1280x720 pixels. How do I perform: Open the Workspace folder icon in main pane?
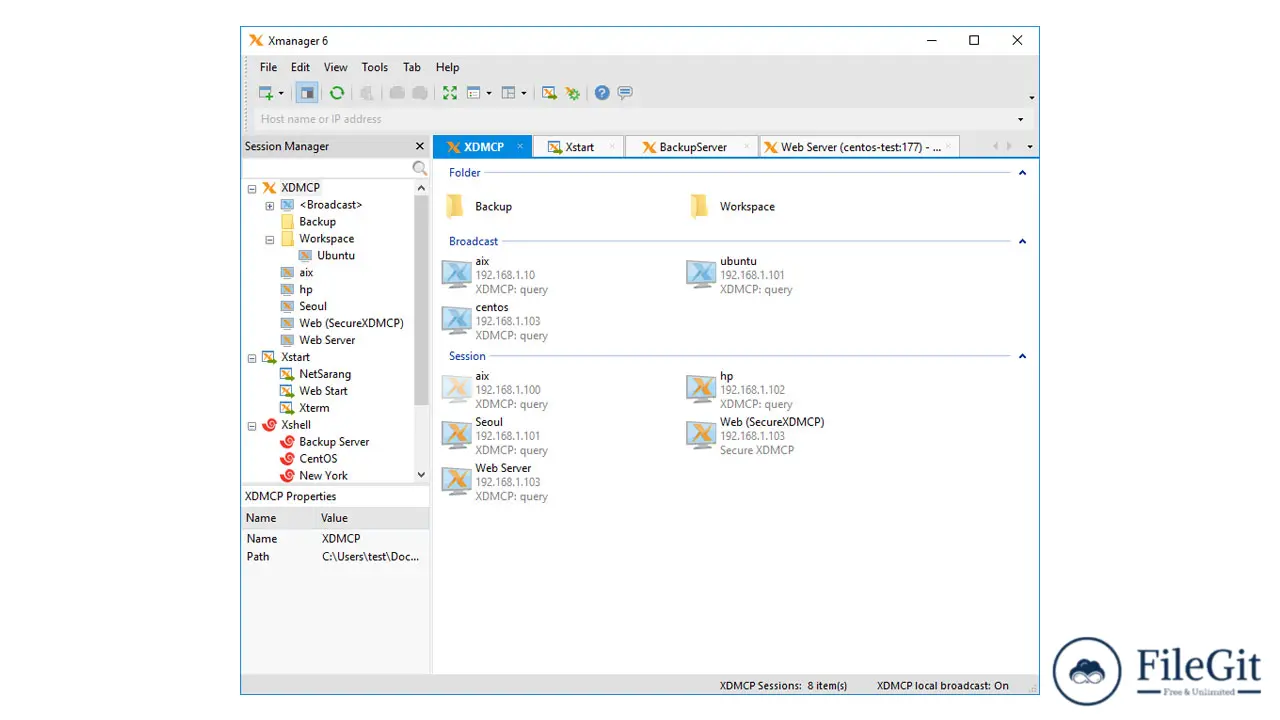(x=699, y=206)
